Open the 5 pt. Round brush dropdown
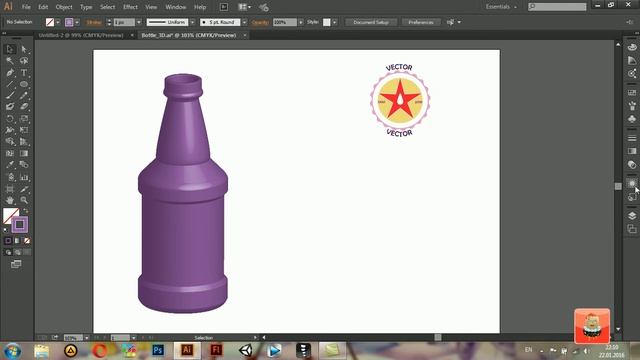640x360 pixels. pos(244,22)
